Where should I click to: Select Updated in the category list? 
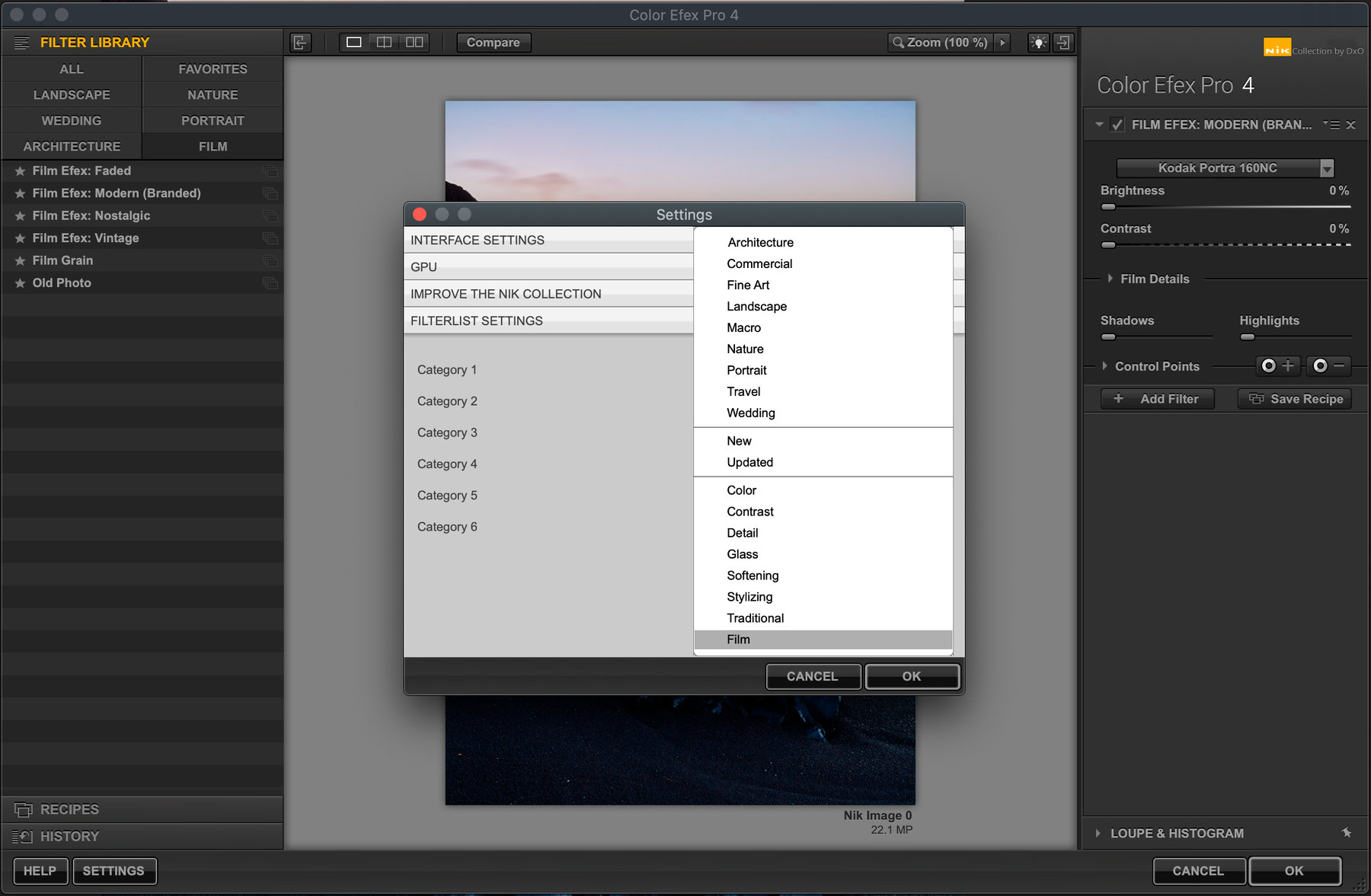823,462
